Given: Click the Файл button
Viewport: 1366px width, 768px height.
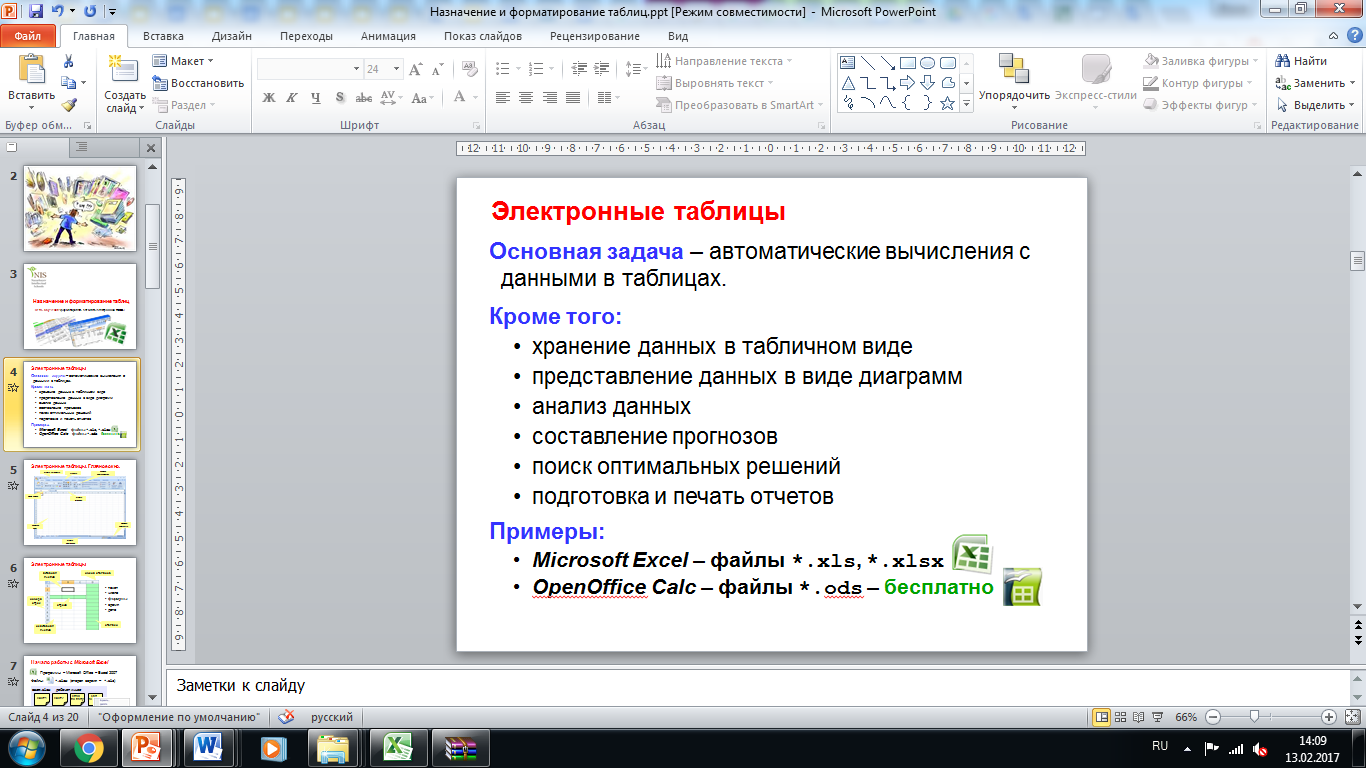Looking at the screenshot, I should (x=28, y=36).
